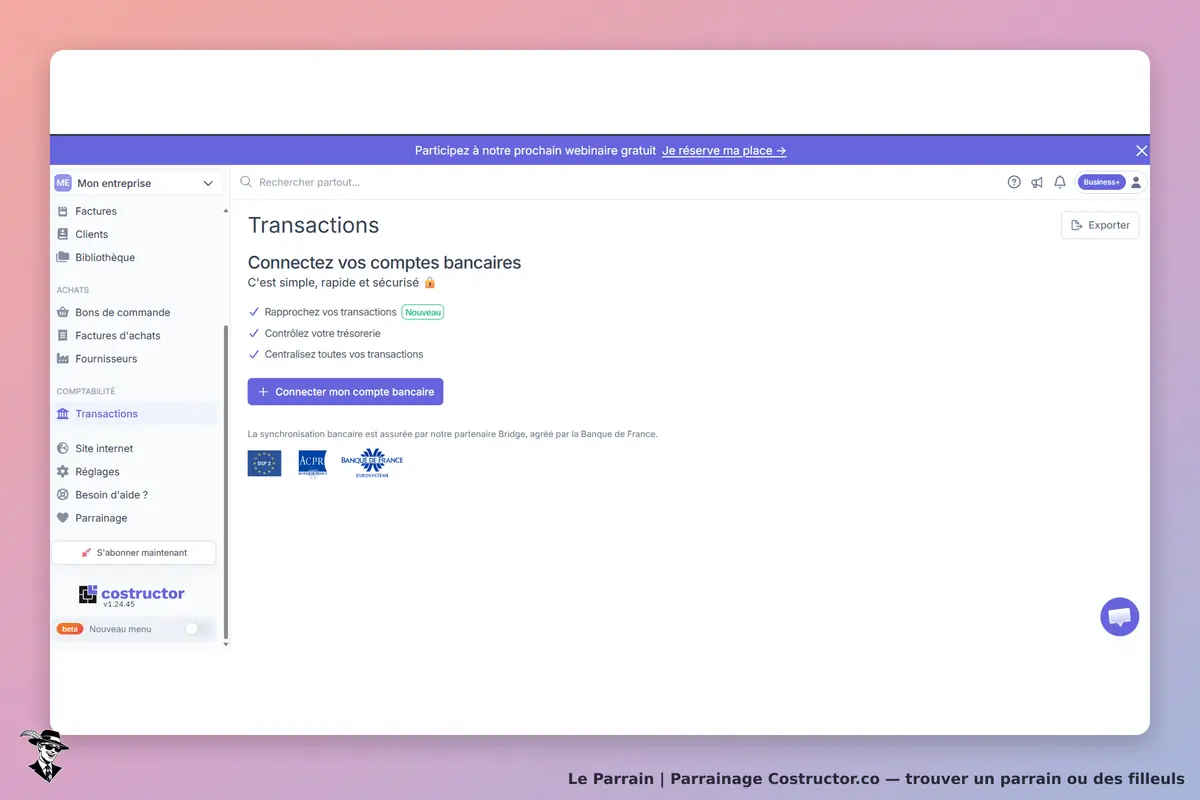The height and width of the screenshot is (800, 1200).
Task: Click the Réglages gear icon
Action: [63, 471]
